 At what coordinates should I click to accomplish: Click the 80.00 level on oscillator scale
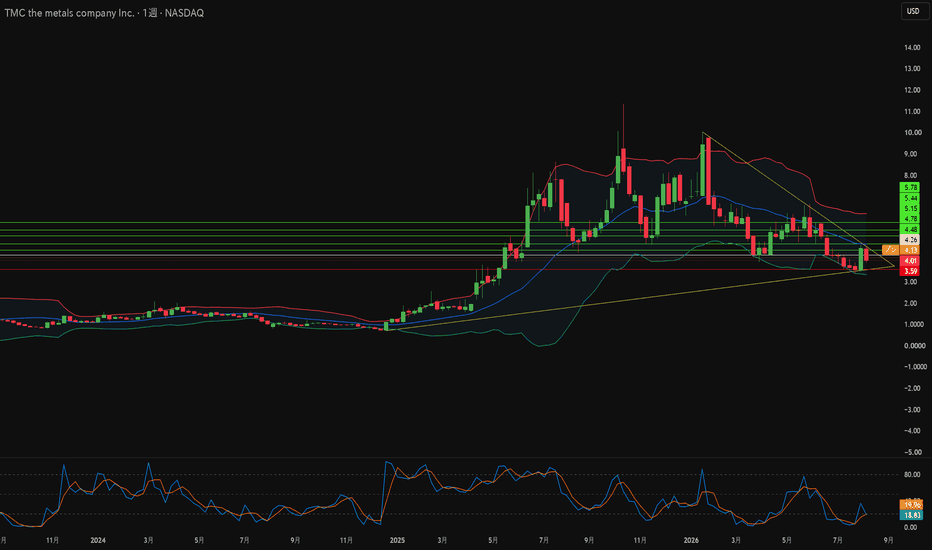pos(912,474)
